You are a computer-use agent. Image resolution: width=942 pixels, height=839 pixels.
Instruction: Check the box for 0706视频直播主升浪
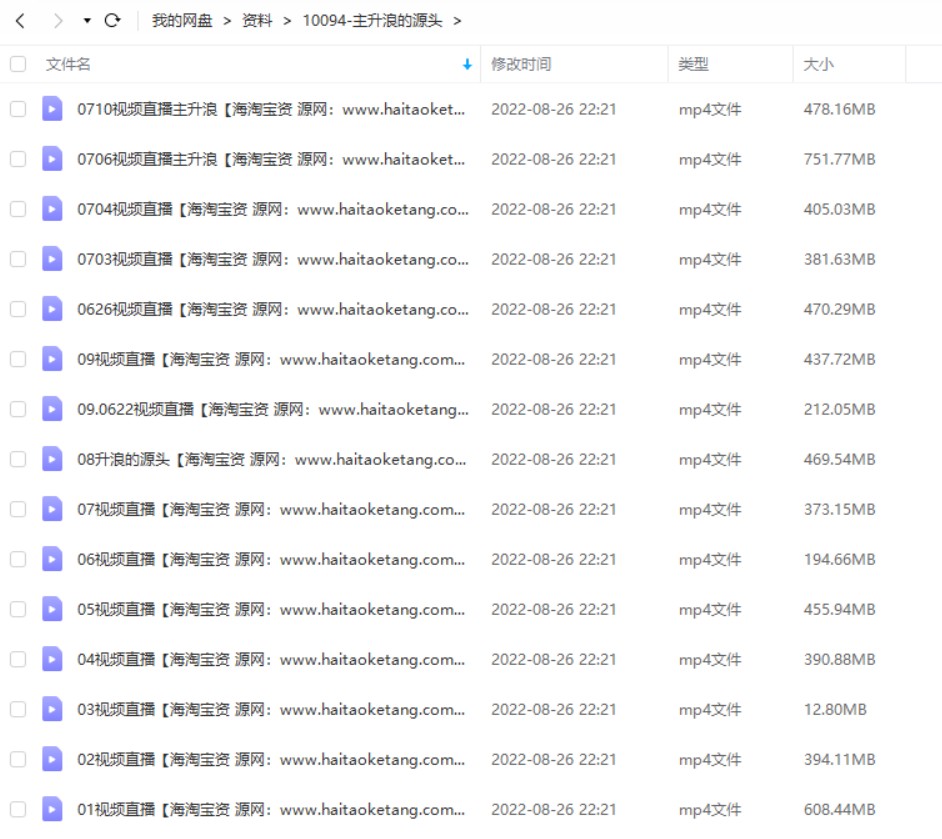coord(18,159)
